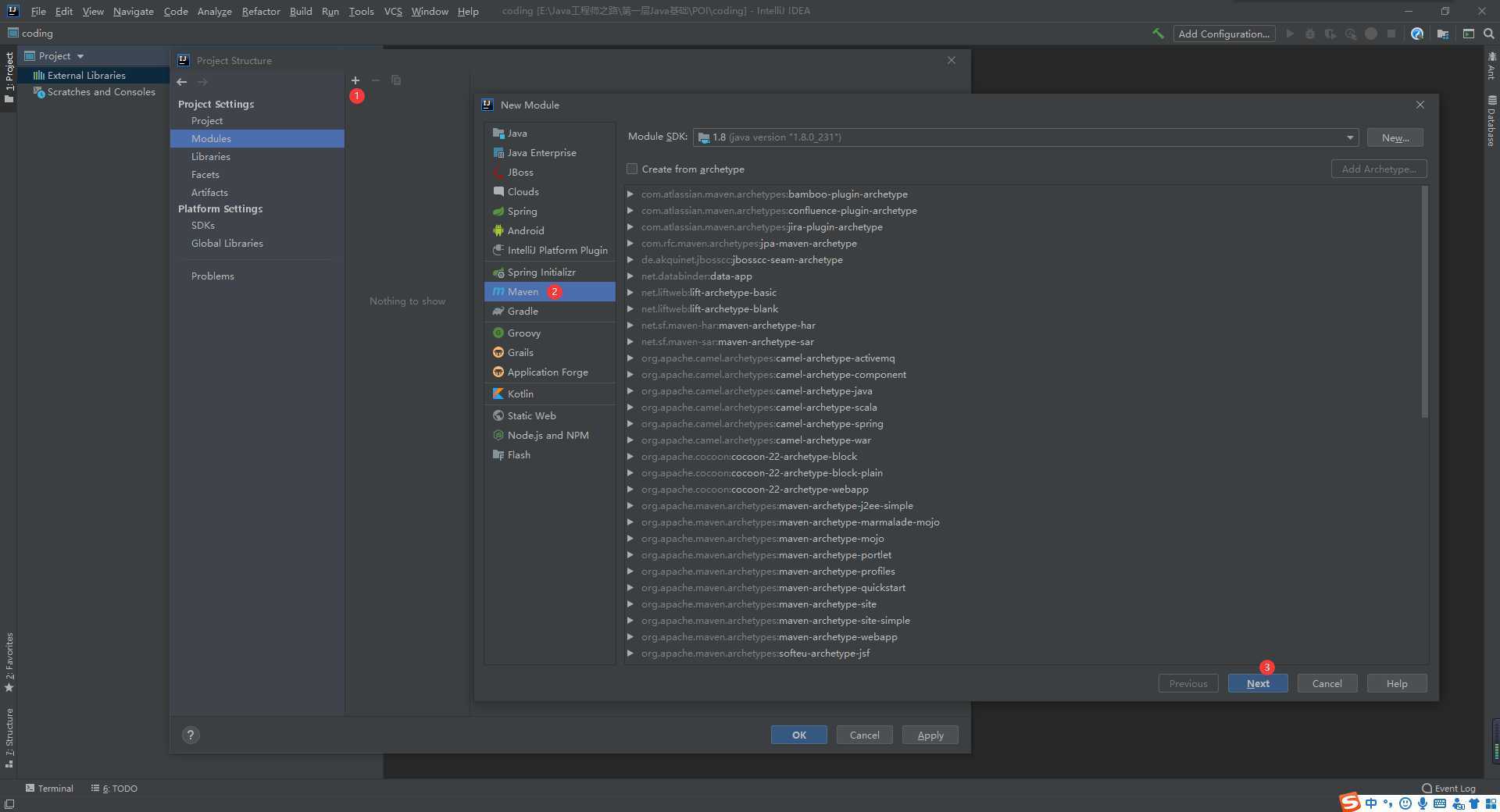The height and width of the screenshot is (812, 1500).
Task: Open the Structure side tab
Action: pyautogui.click(x=9, y=738)
